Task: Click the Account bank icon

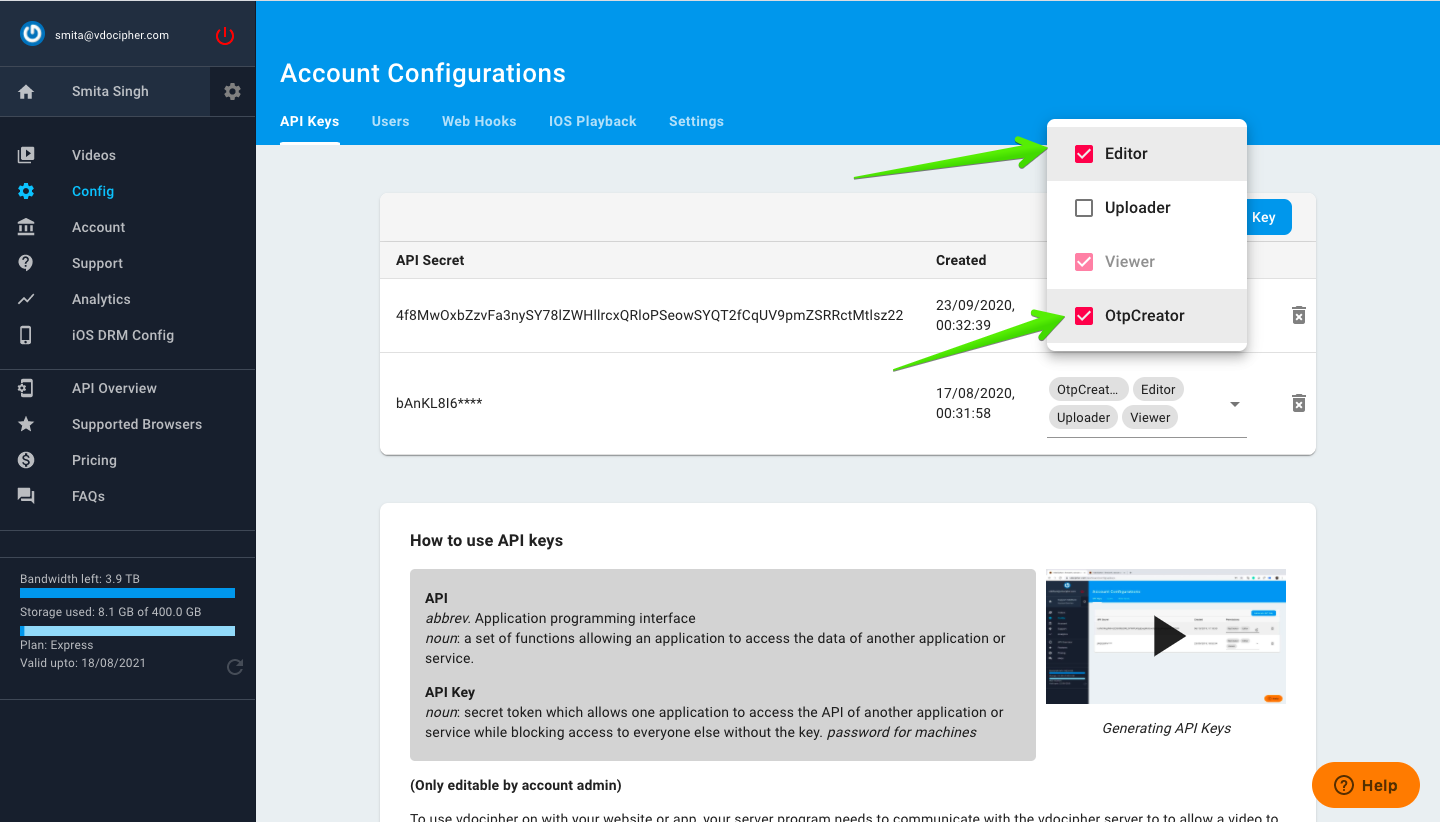Action: pos(26,227)
